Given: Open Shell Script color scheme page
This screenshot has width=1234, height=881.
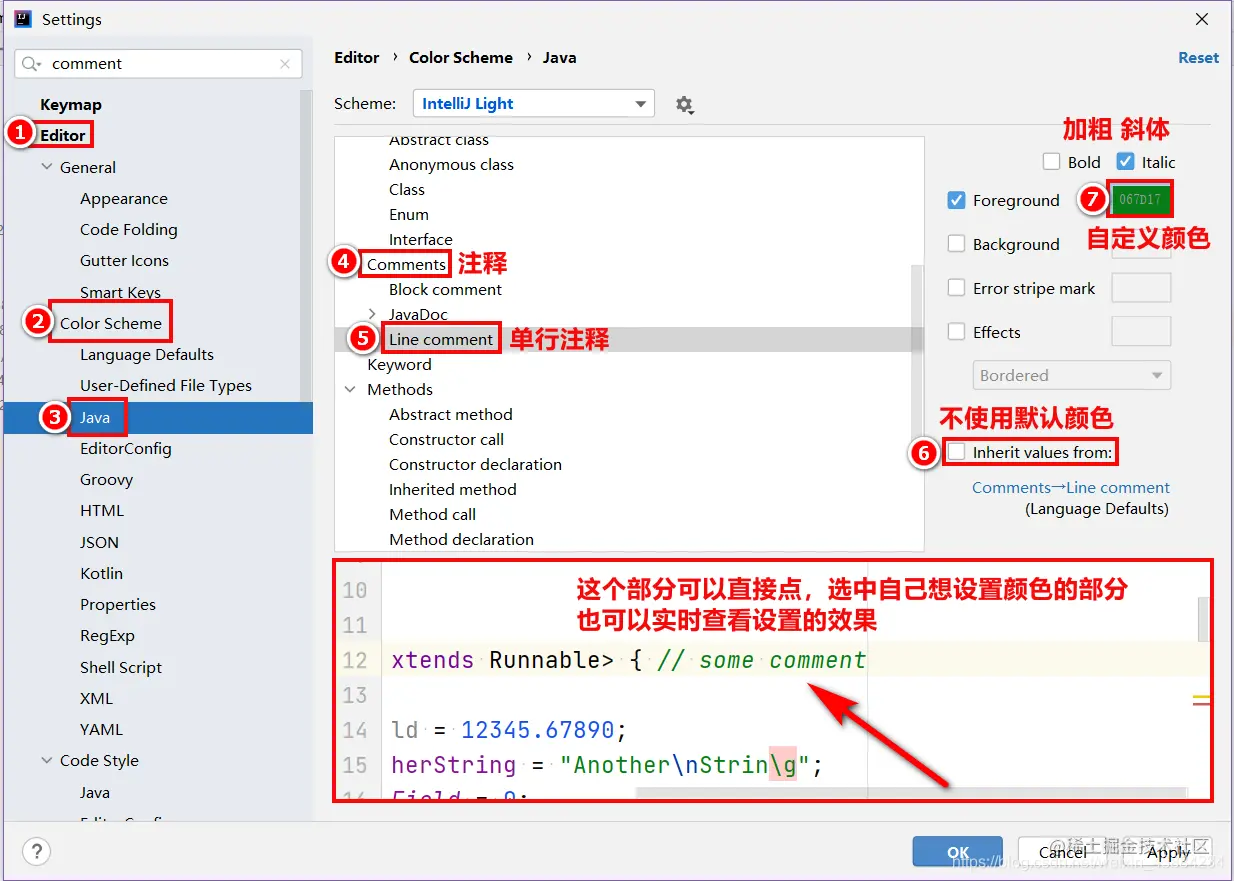Looking at the screenshot, I should pyautogui.click(x=121, y=667).
